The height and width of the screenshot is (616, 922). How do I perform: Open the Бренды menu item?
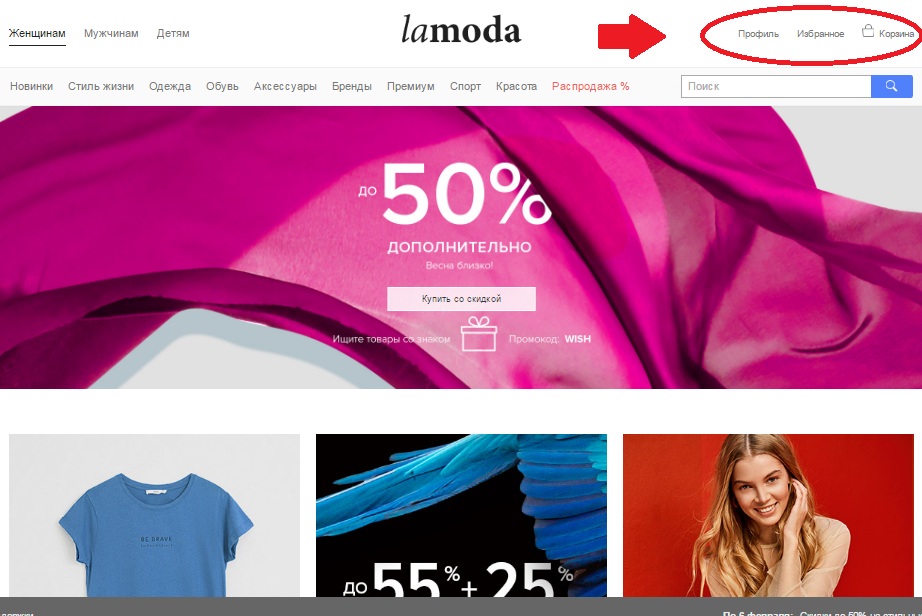point(352,86)
